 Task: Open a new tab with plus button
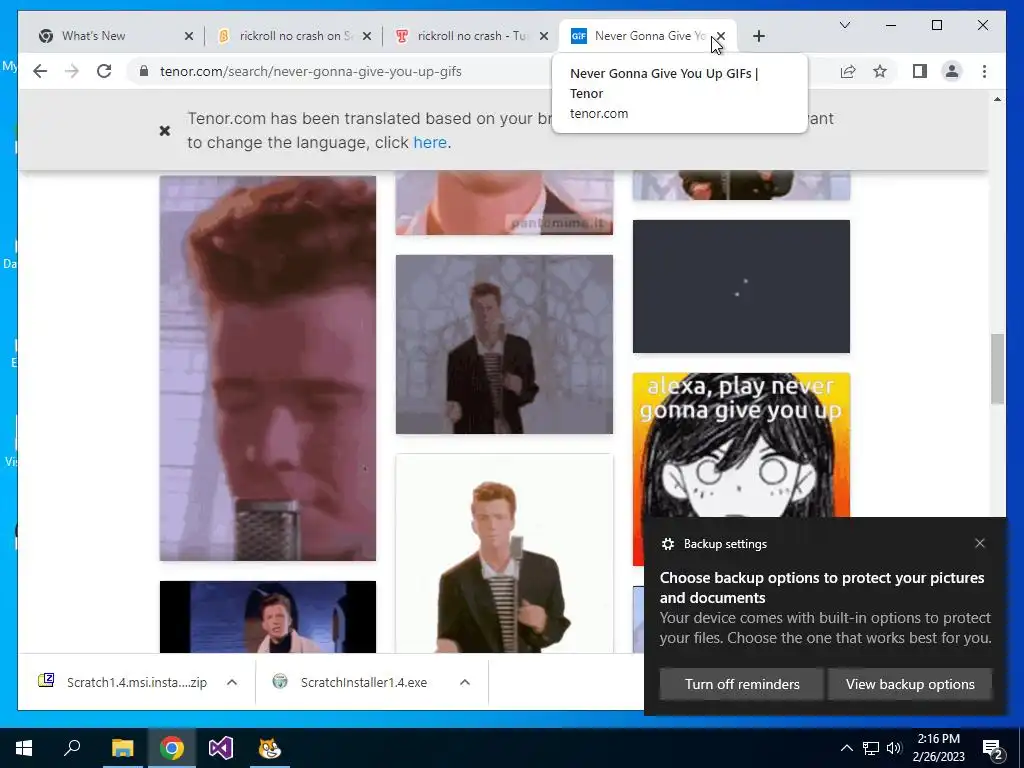tap(758, 36)
